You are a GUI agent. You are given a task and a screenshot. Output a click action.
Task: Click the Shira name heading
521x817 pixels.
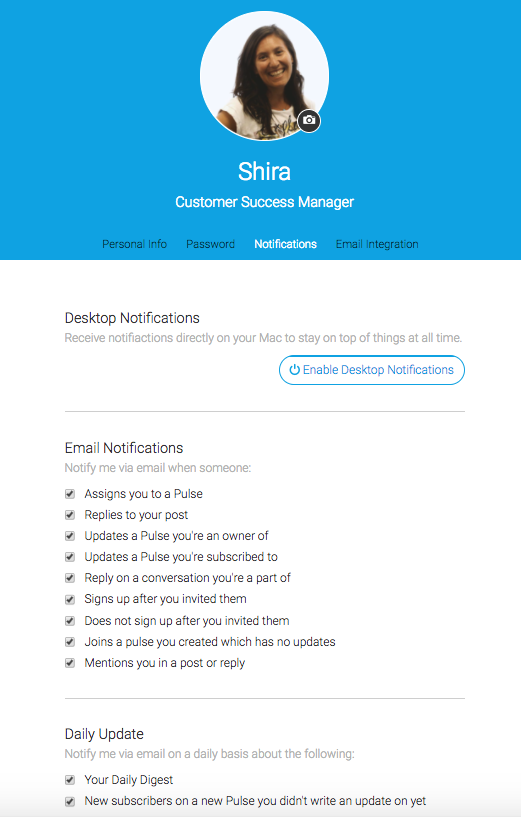click(x=264, y=171)
